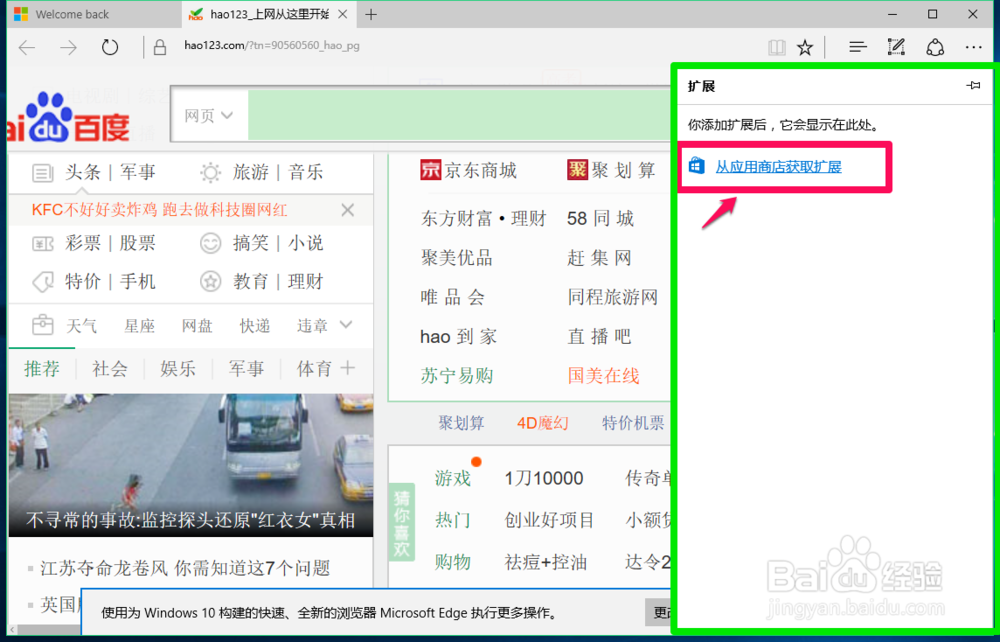The width and height of the screenshot is (1000, 642).
Task: Open Reading view book icon
Action: click(776, 47)
